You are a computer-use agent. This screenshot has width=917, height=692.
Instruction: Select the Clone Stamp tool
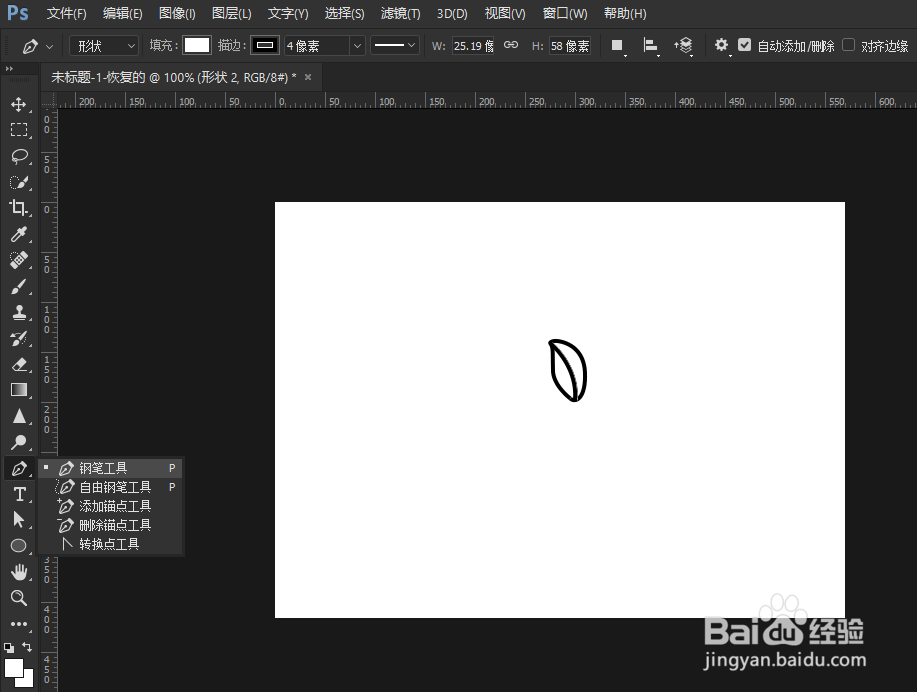click(x=19, y=312)
